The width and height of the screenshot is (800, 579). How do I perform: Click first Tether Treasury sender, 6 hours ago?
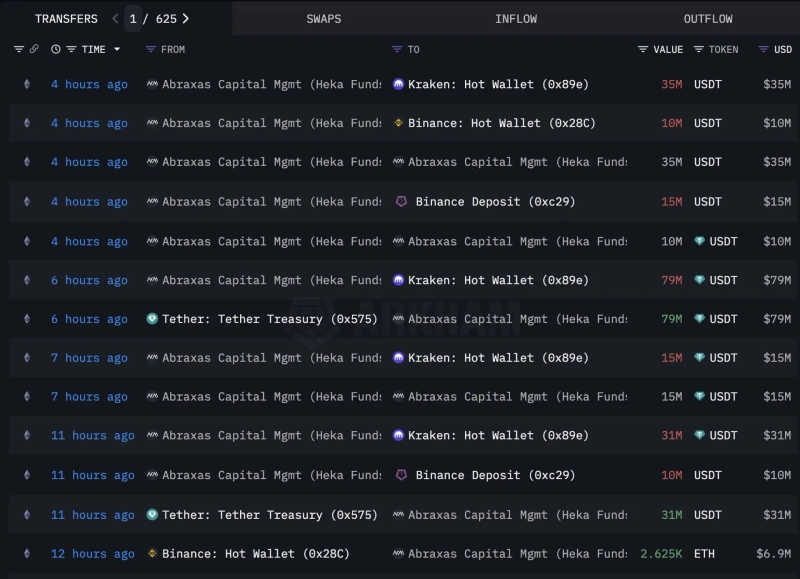coord(269,319)
